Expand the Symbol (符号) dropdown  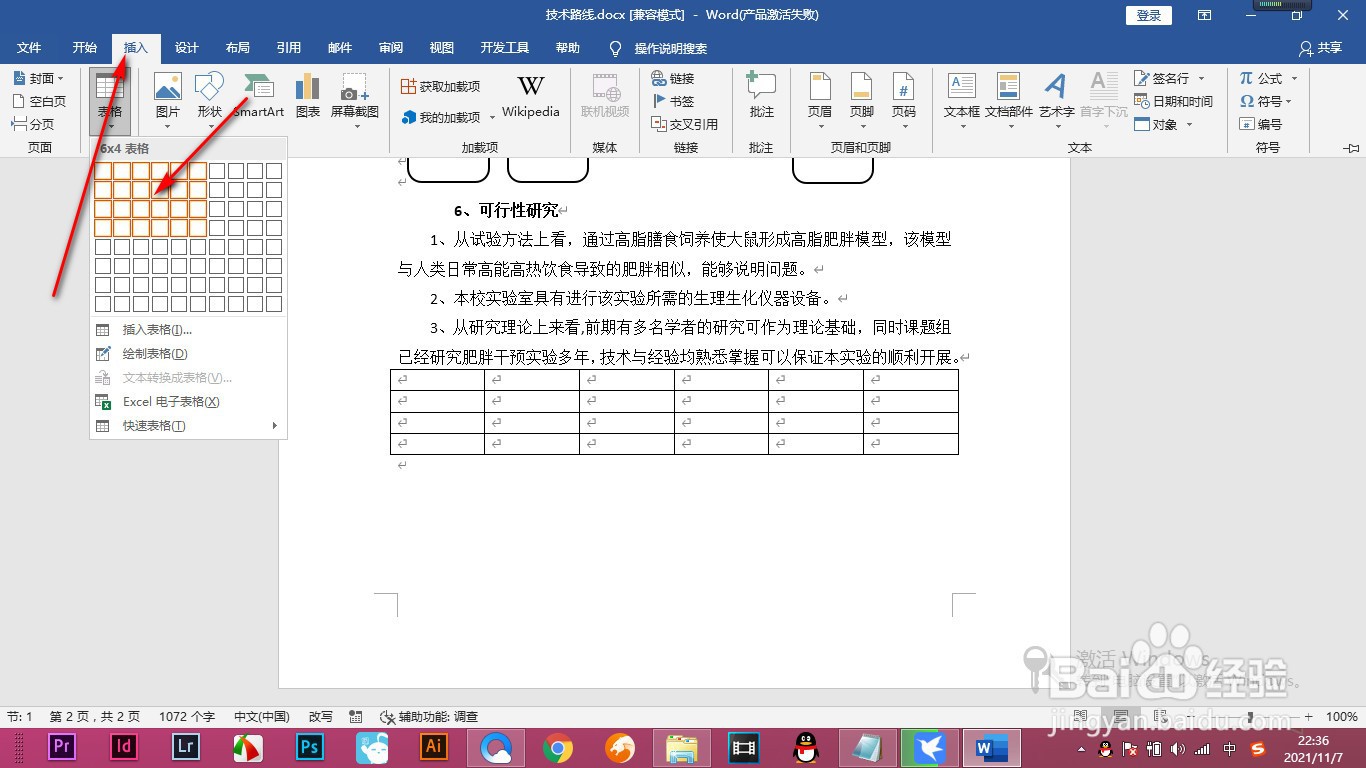(1289, 101)
